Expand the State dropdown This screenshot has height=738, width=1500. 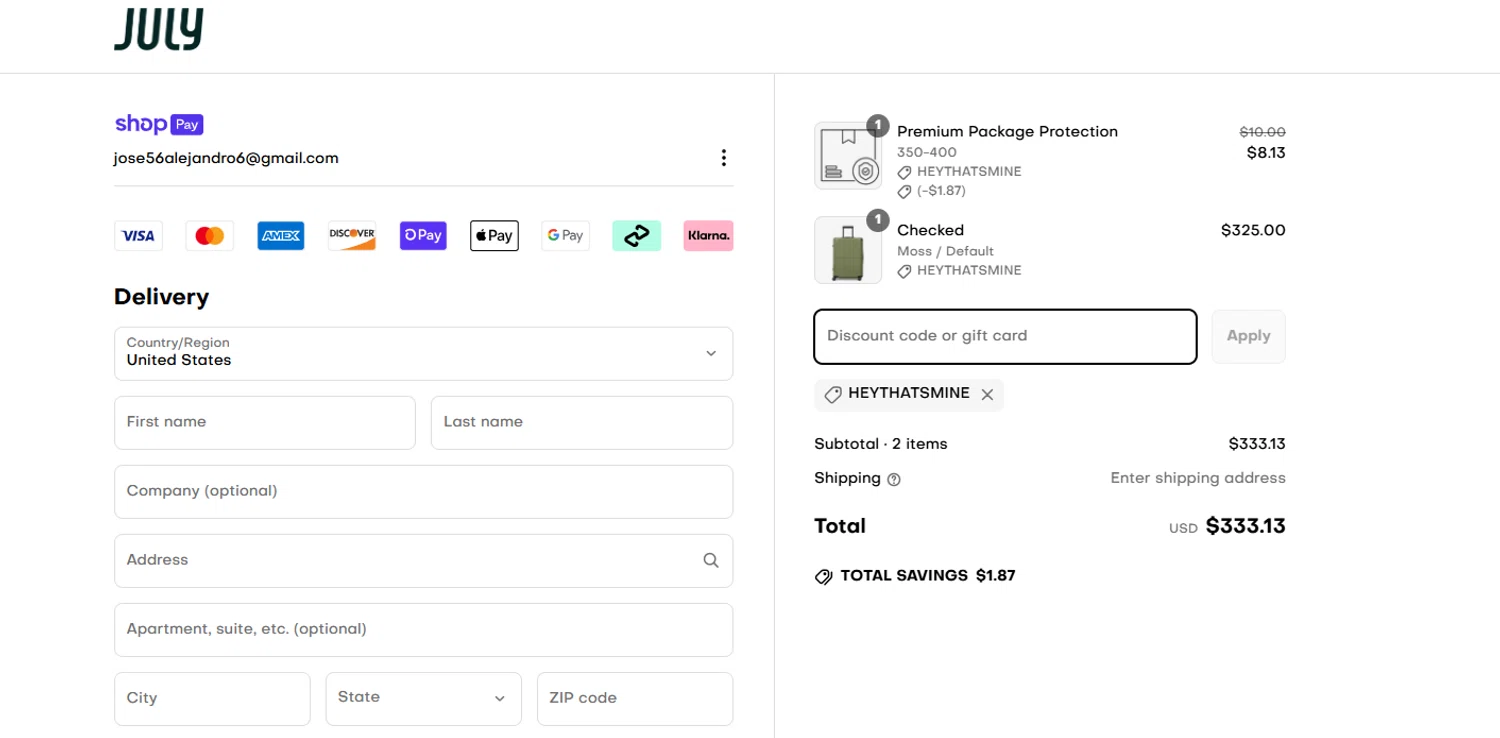point(423,698)
